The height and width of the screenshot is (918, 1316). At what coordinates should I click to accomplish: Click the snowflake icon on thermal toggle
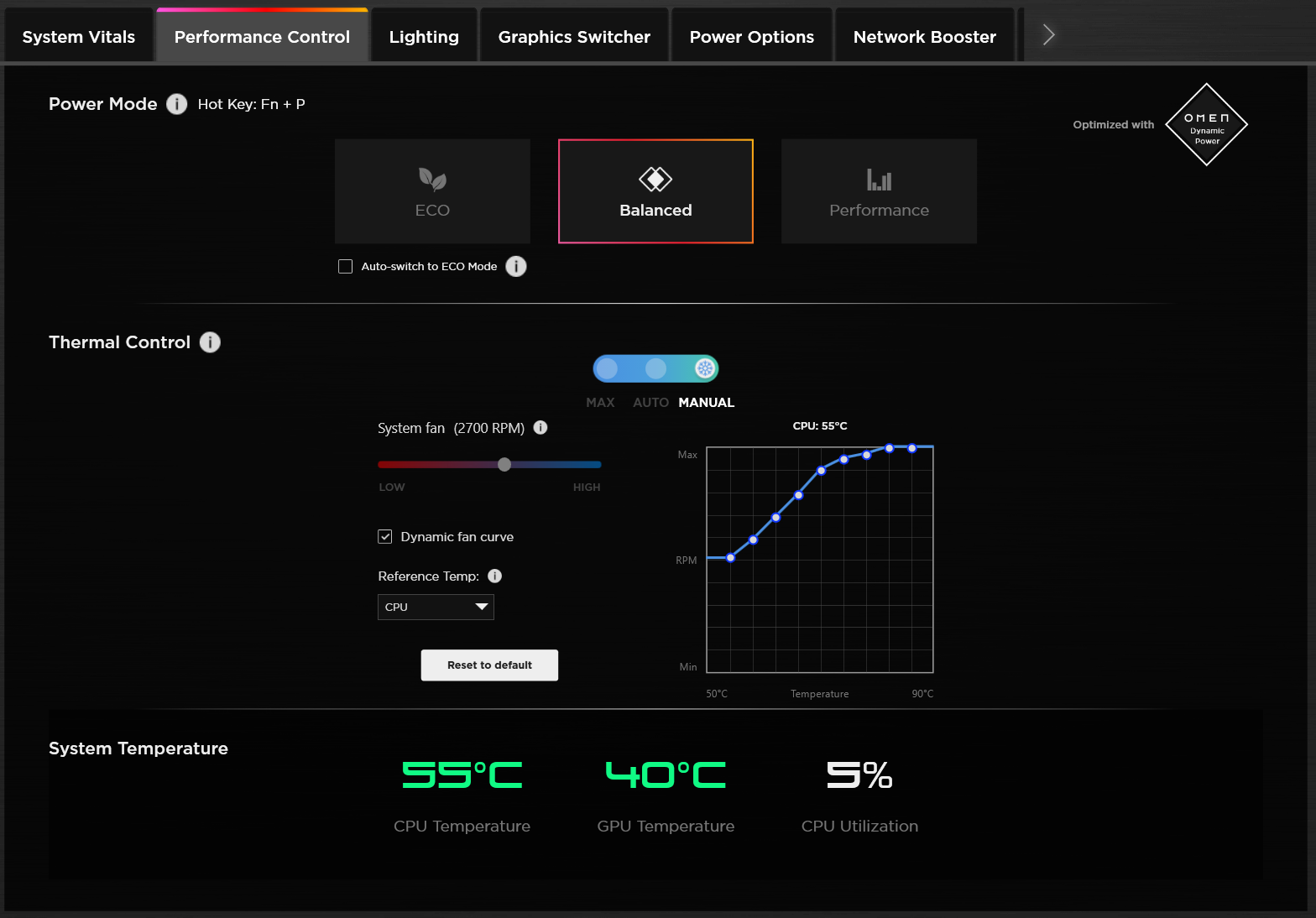click(x=705, y=368)
